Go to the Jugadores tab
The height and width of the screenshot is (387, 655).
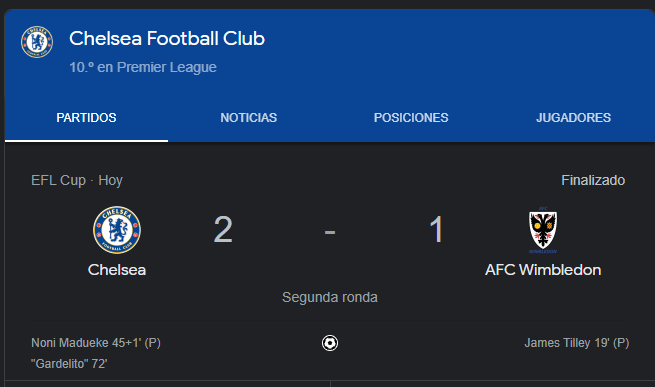574,118
